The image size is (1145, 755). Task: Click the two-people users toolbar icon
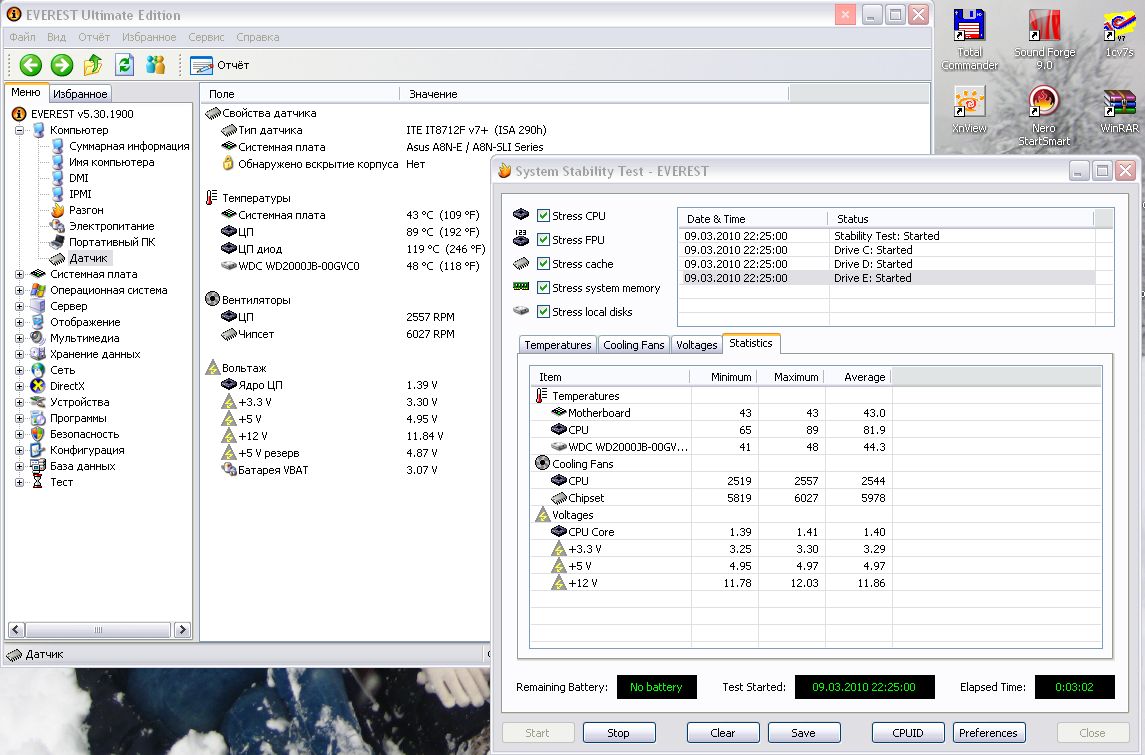(155, 65)
